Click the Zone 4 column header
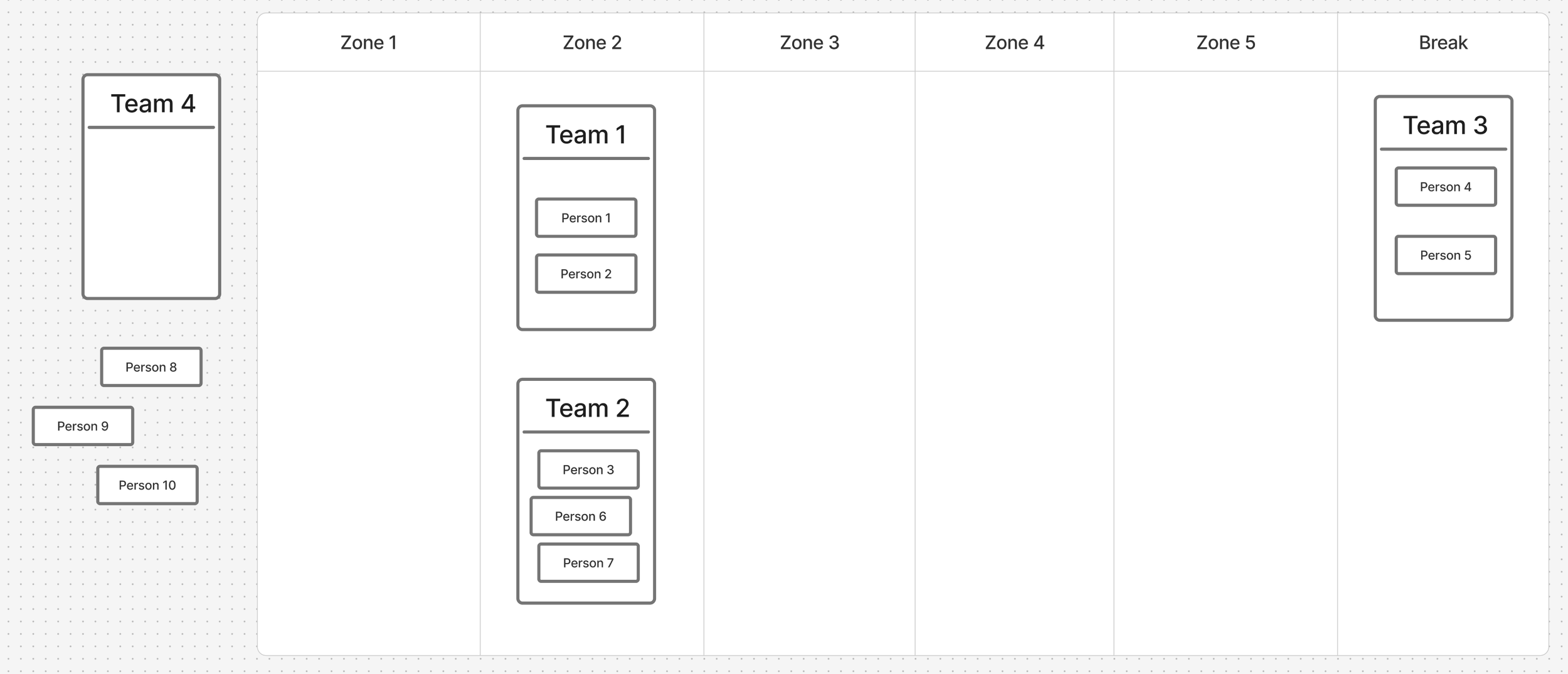Screen dimensions: 1568x674 [1015, 43]
